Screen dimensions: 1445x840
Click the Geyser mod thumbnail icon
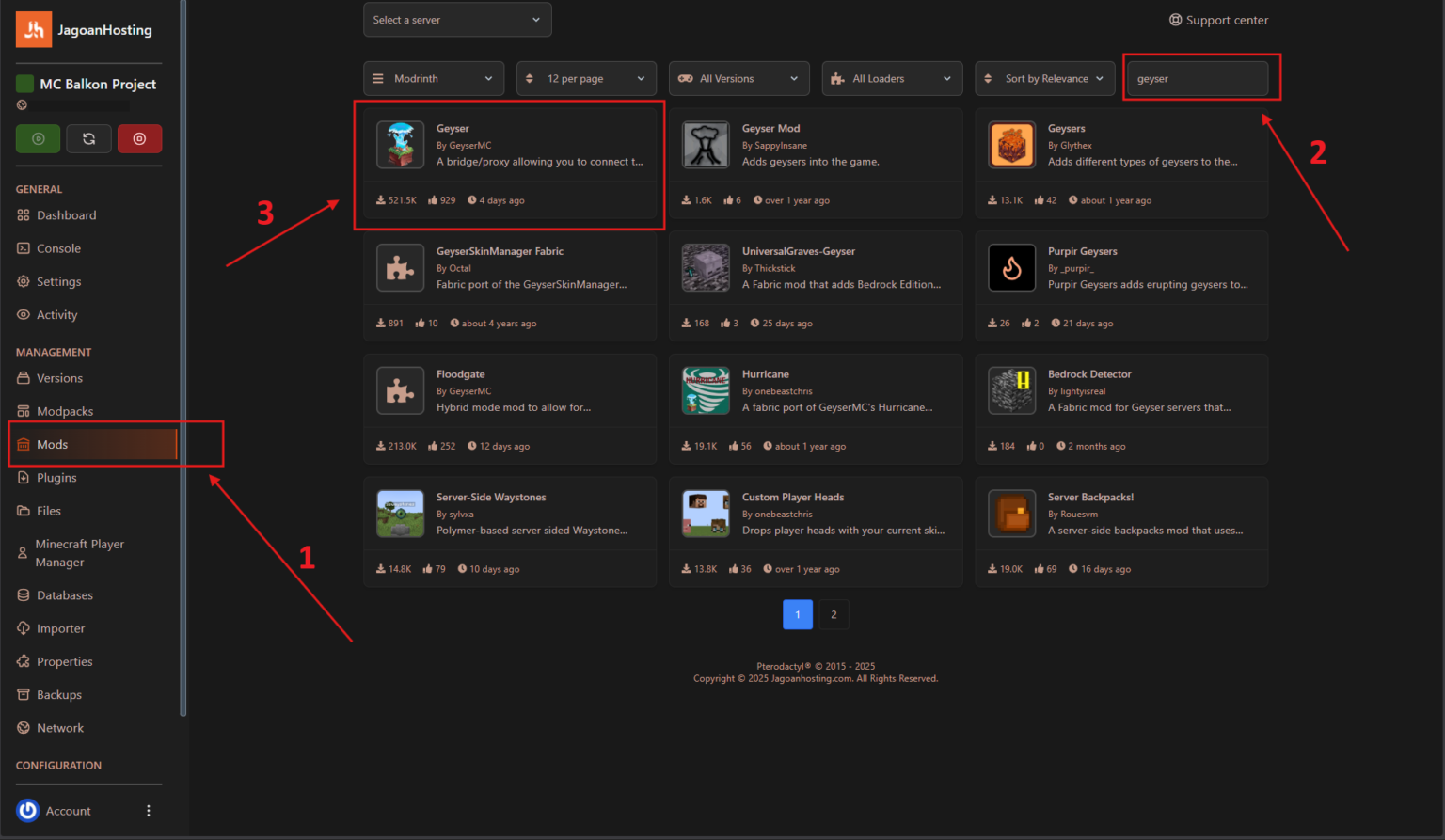(400, 145)
